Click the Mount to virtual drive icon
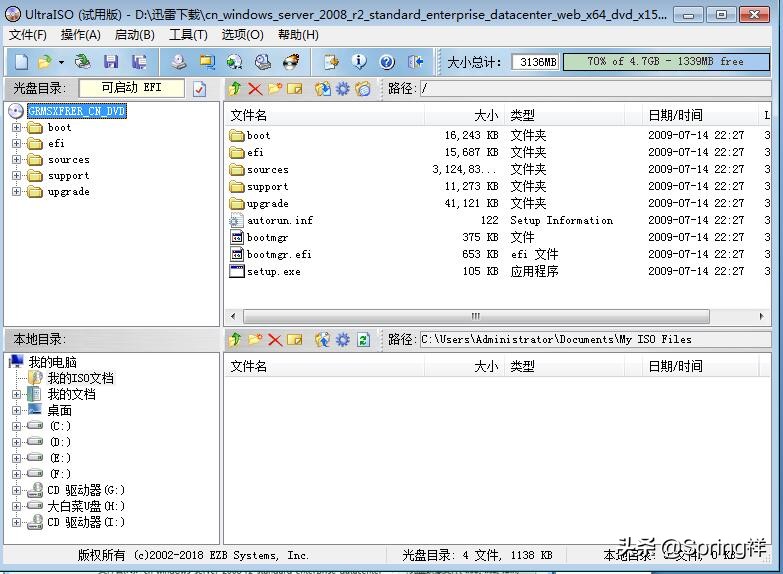783x574 pixels. coord(263,62)
